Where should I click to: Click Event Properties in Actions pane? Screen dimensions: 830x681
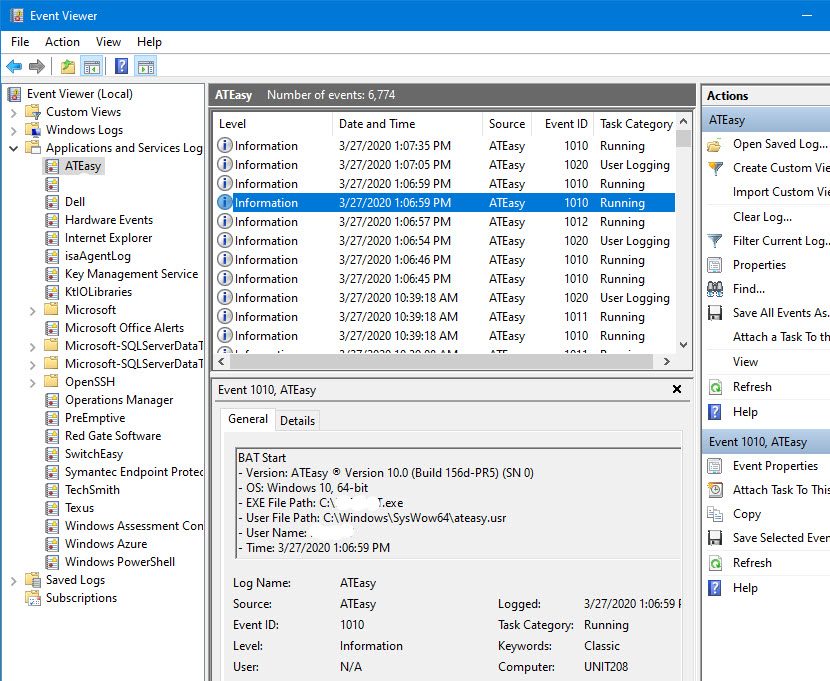coord(775,466)
